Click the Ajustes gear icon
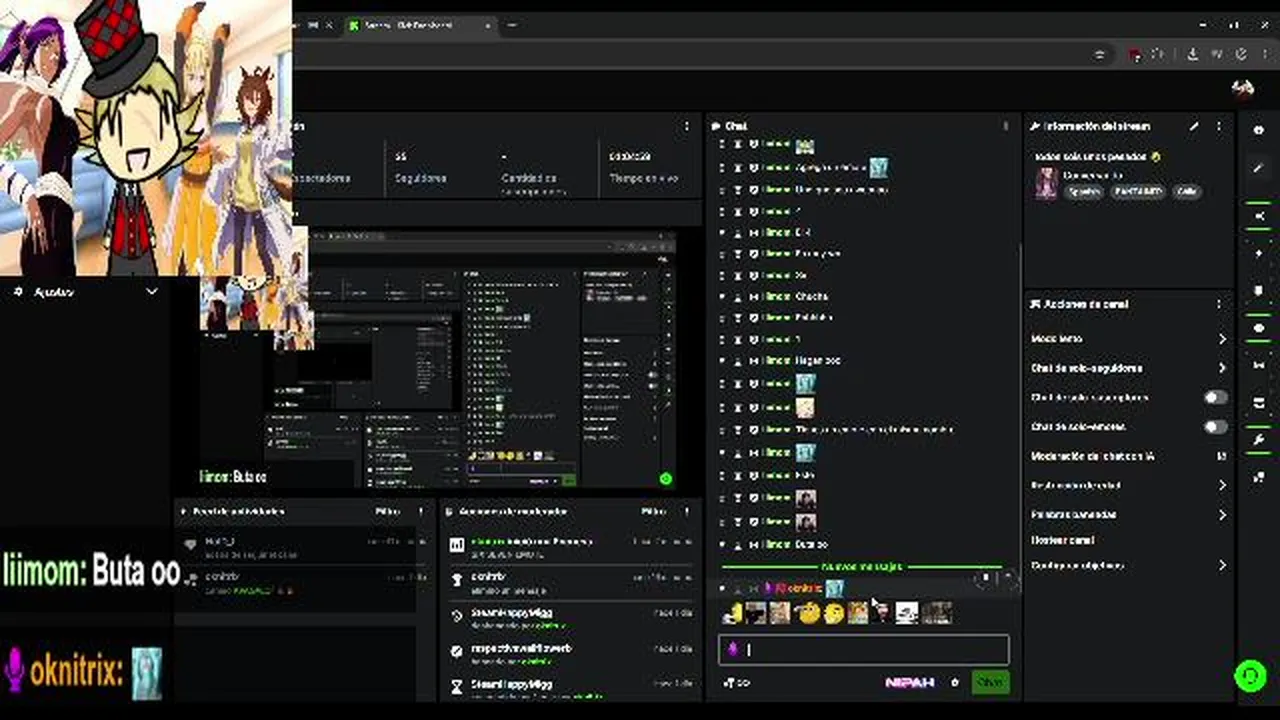Screen dimensions: 1280x720 [x=17, y=292]
